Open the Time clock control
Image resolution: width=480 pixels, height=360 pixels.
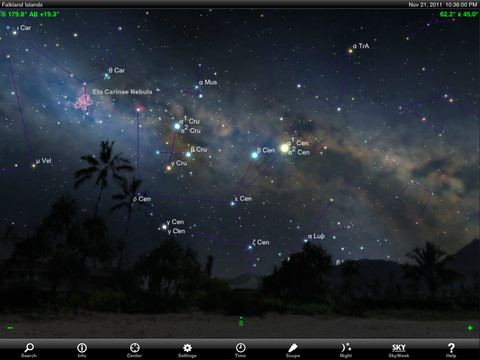pyautogui.click(x=240, y=350)
